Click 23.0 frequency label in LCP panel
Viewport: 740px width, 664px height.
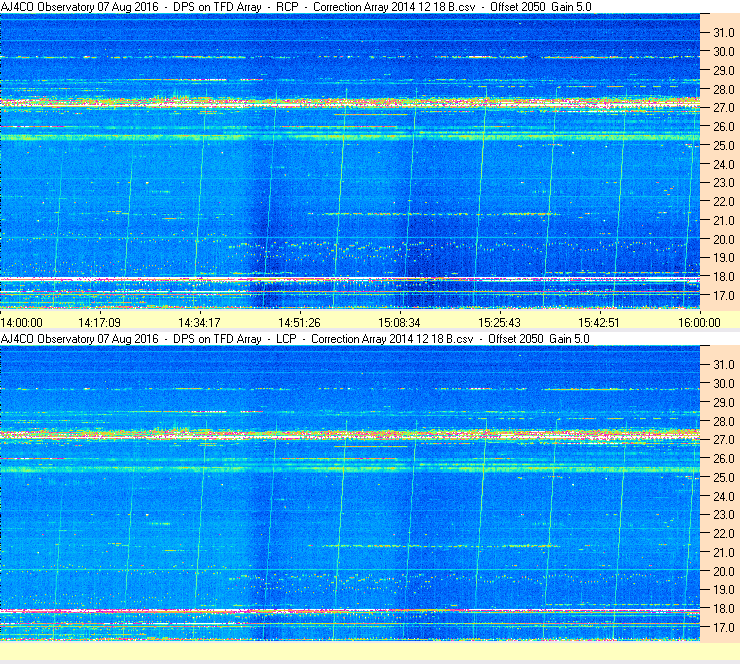pyautogui.click(x=723, y=514)
